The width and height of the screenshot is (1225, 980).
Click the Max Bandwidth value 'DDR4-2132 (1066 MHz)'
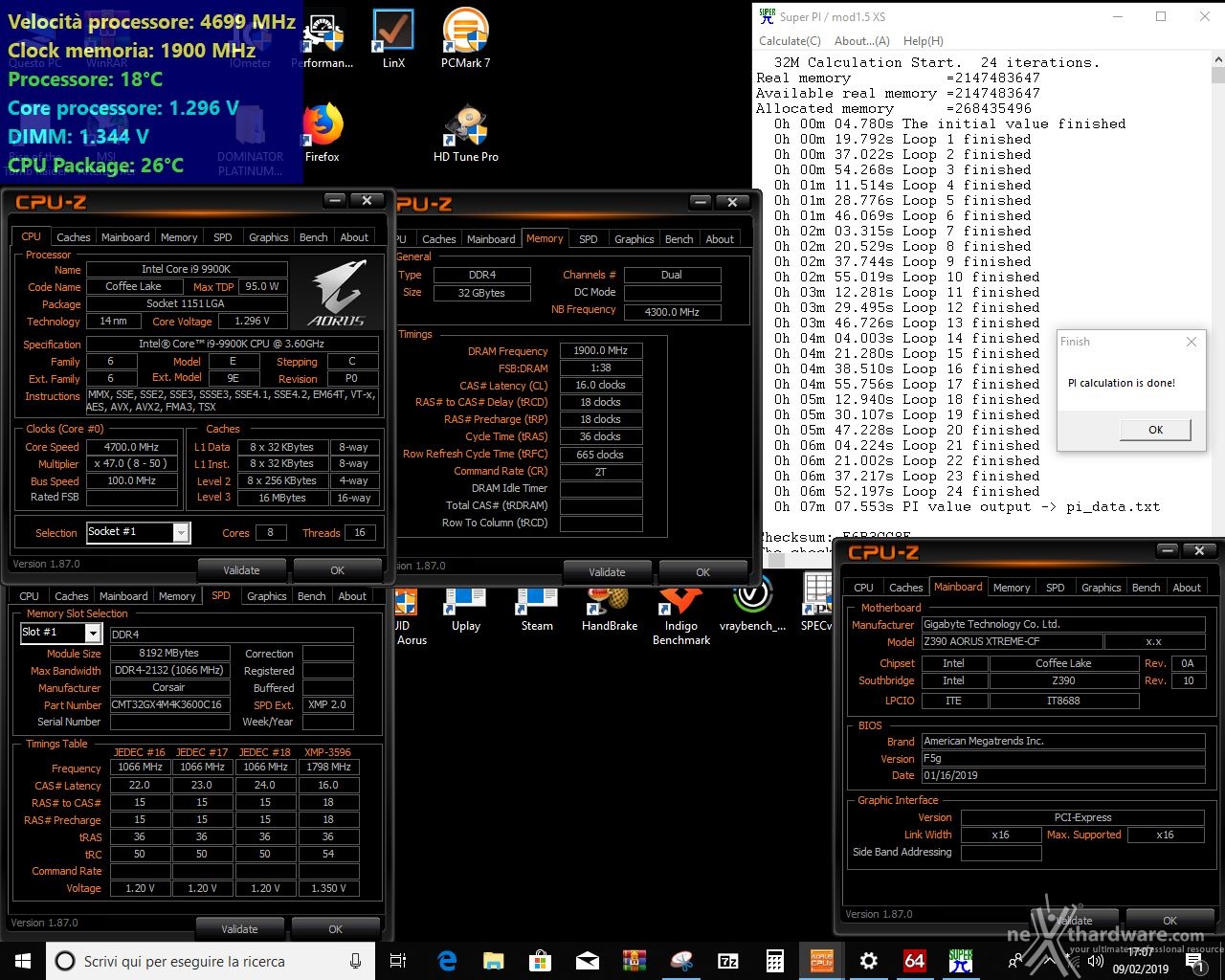[169, 671]
